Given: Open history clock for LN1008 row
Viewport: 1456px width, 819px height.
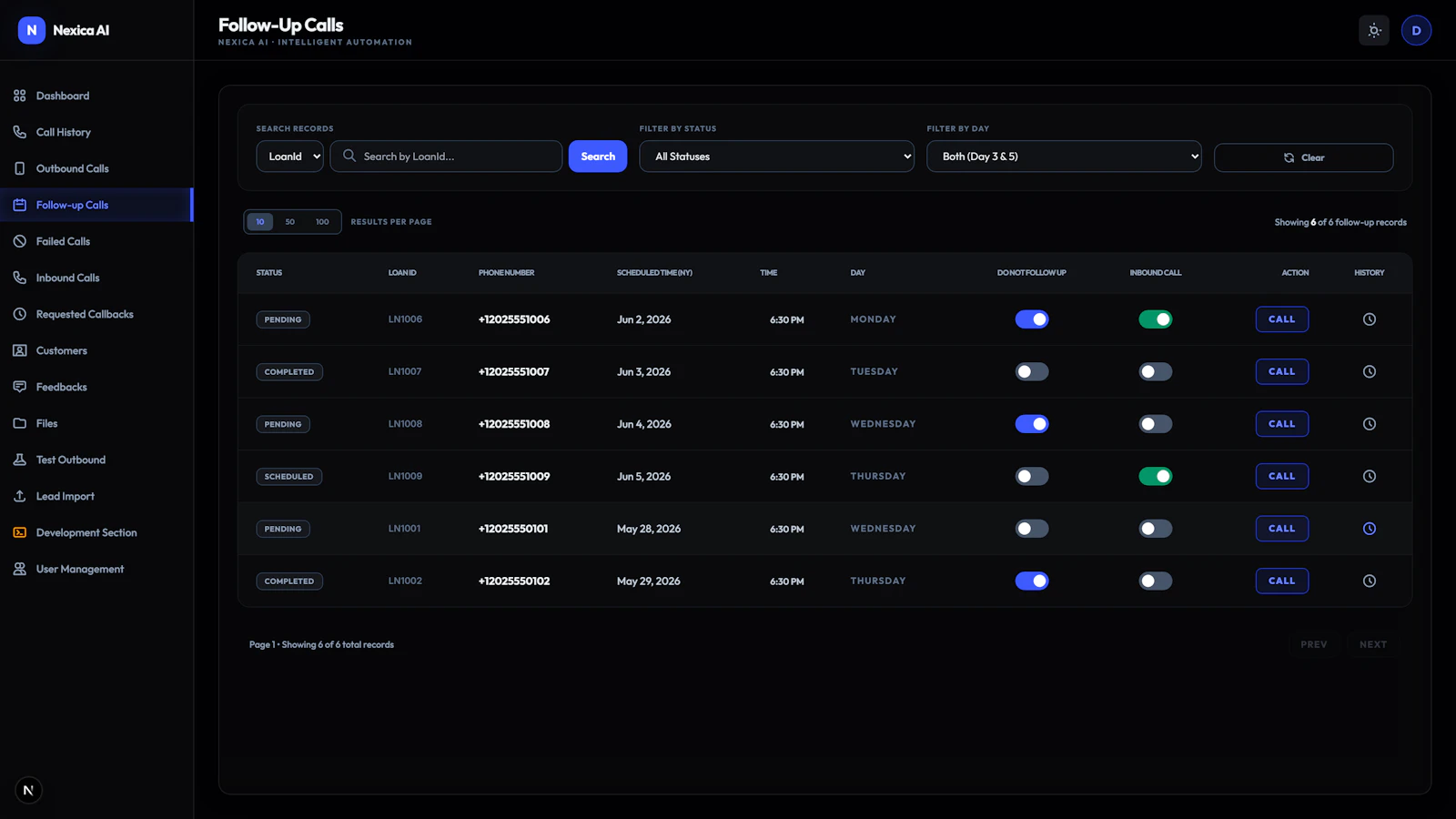Looking at the screenshot, I should [x=1369, y=424].
